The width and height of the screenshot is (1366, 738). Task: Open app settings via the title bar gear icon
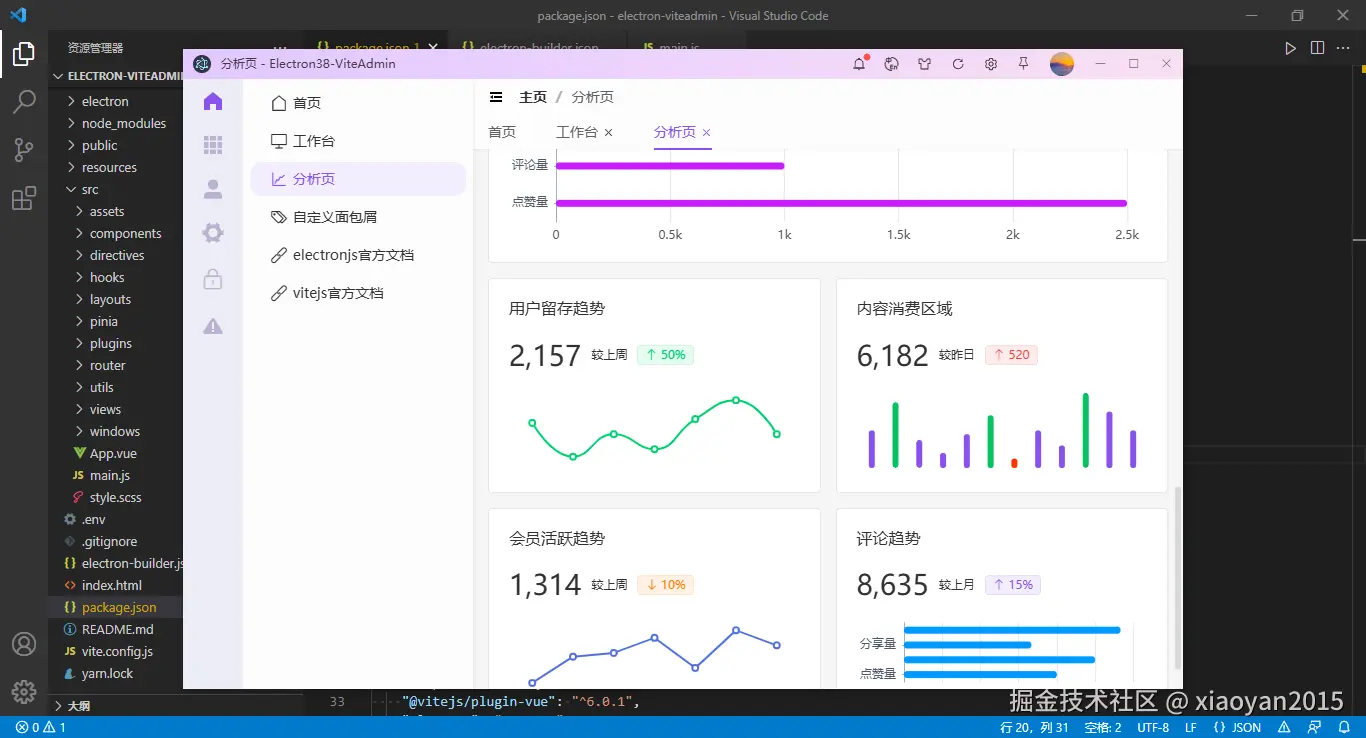990,63
